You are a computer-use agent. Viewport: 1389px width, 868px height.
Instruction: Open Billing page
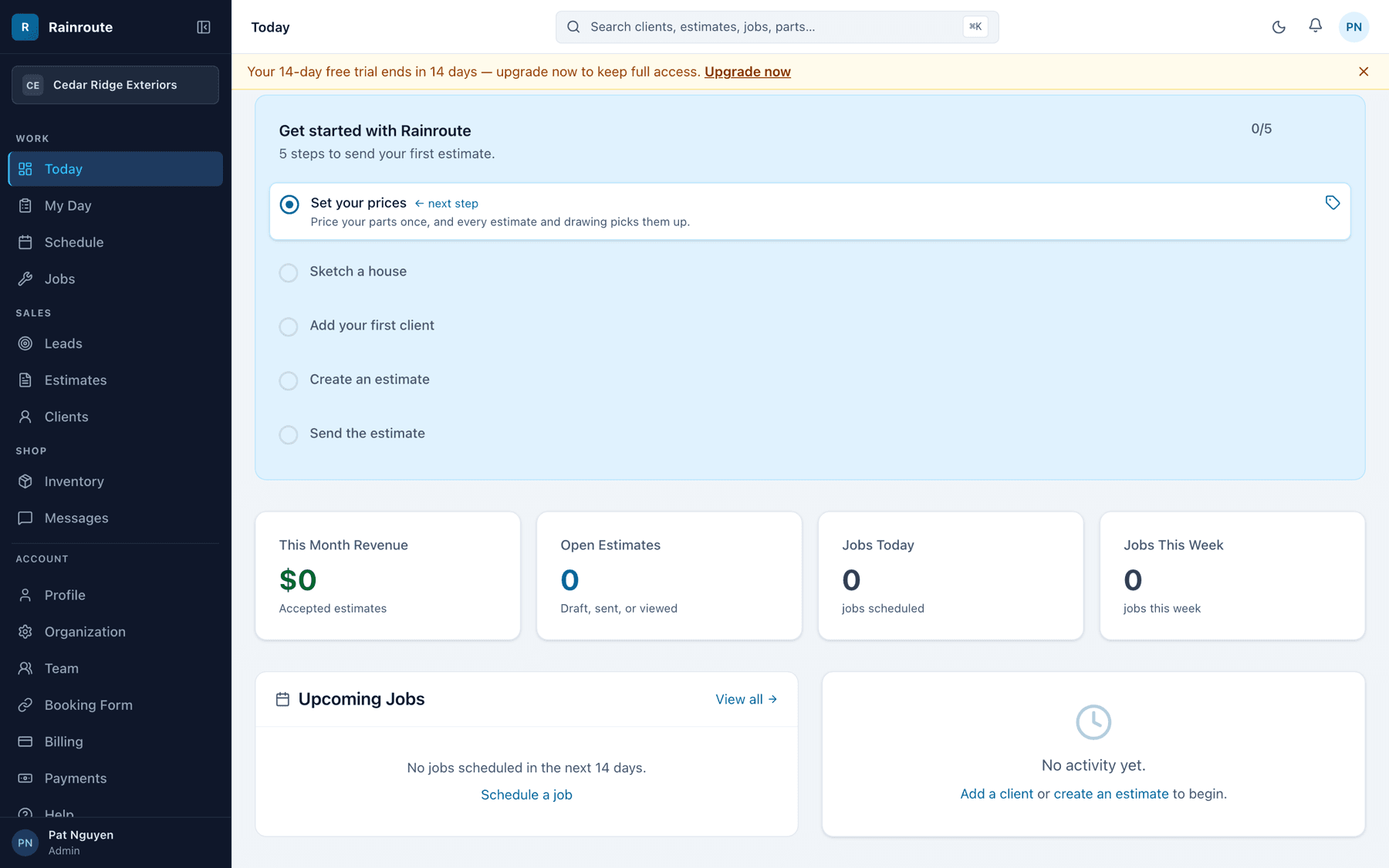(x=116, y=741)
